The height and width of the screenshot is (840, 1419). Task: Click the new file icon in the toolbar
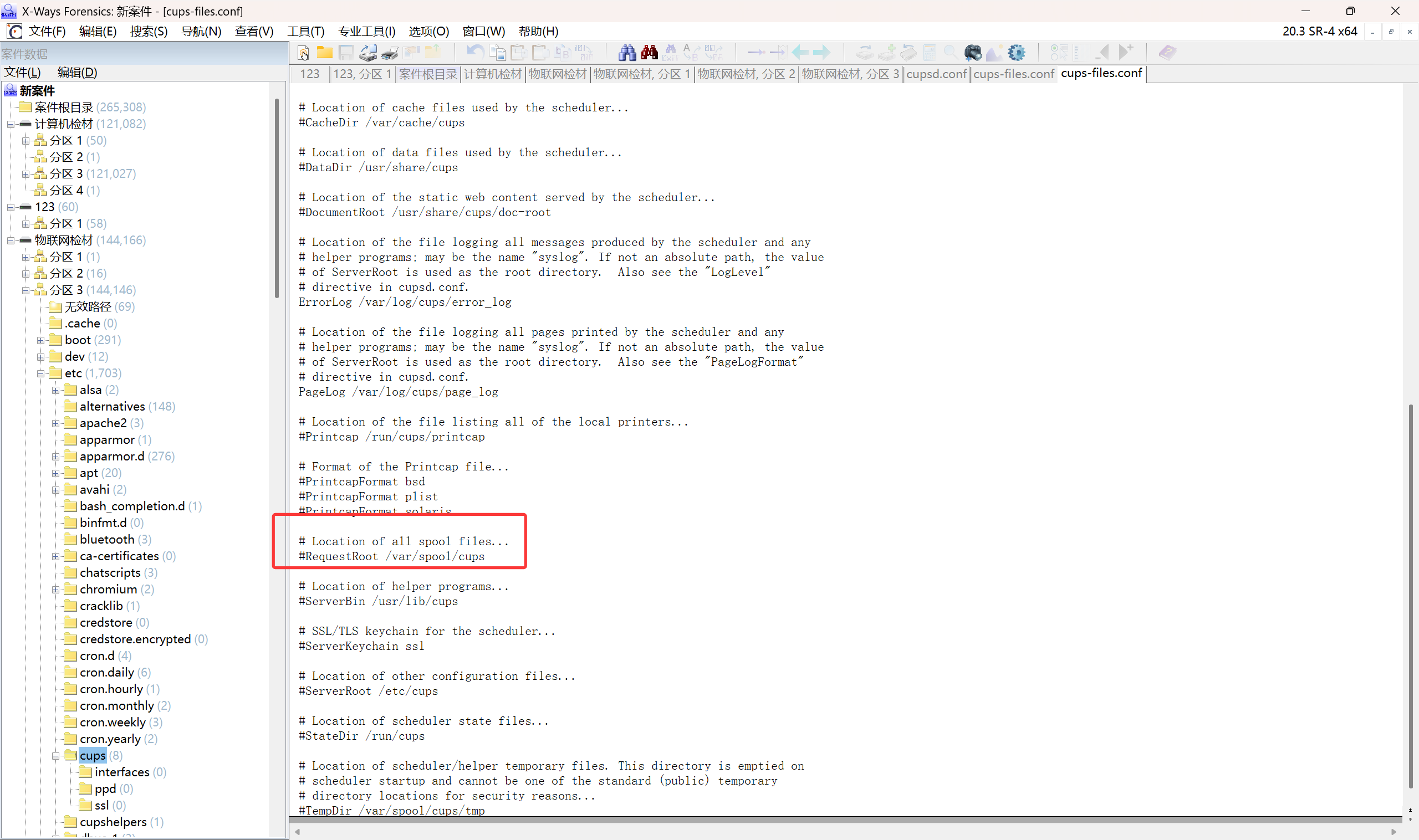pos(304,53)
